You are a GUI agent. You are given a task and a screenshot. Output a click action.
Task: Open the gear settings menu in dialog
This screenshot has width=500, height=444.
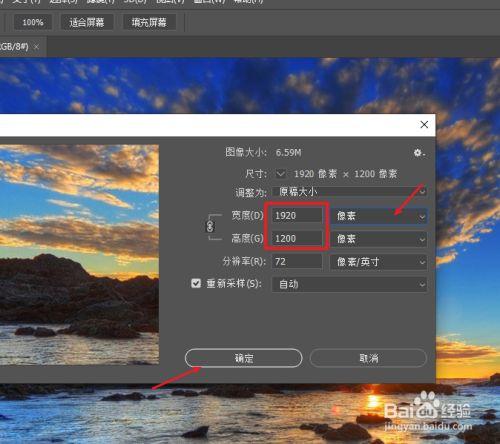419,153
